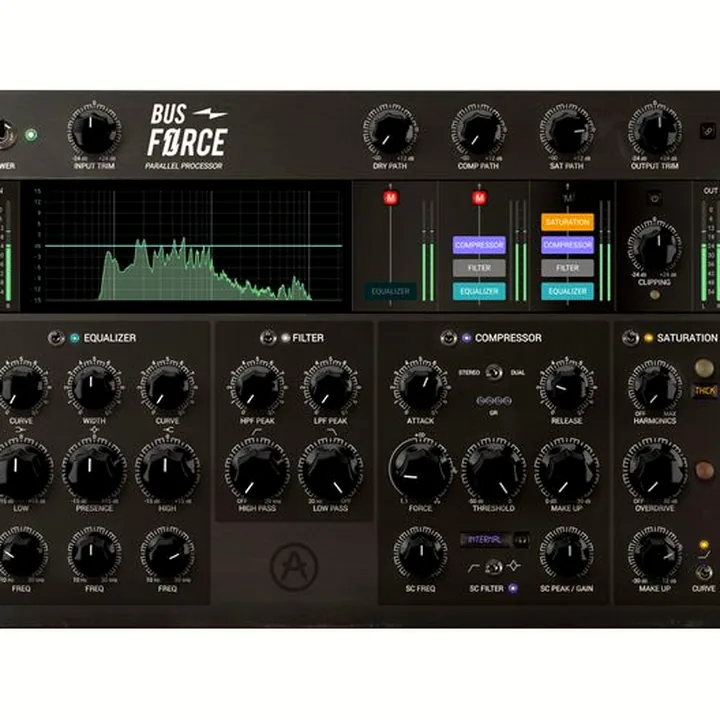This screenshot has width=720, height=720.
Task: Select the FILTER block in the comp path column
Action: click(x=479, y=268)
